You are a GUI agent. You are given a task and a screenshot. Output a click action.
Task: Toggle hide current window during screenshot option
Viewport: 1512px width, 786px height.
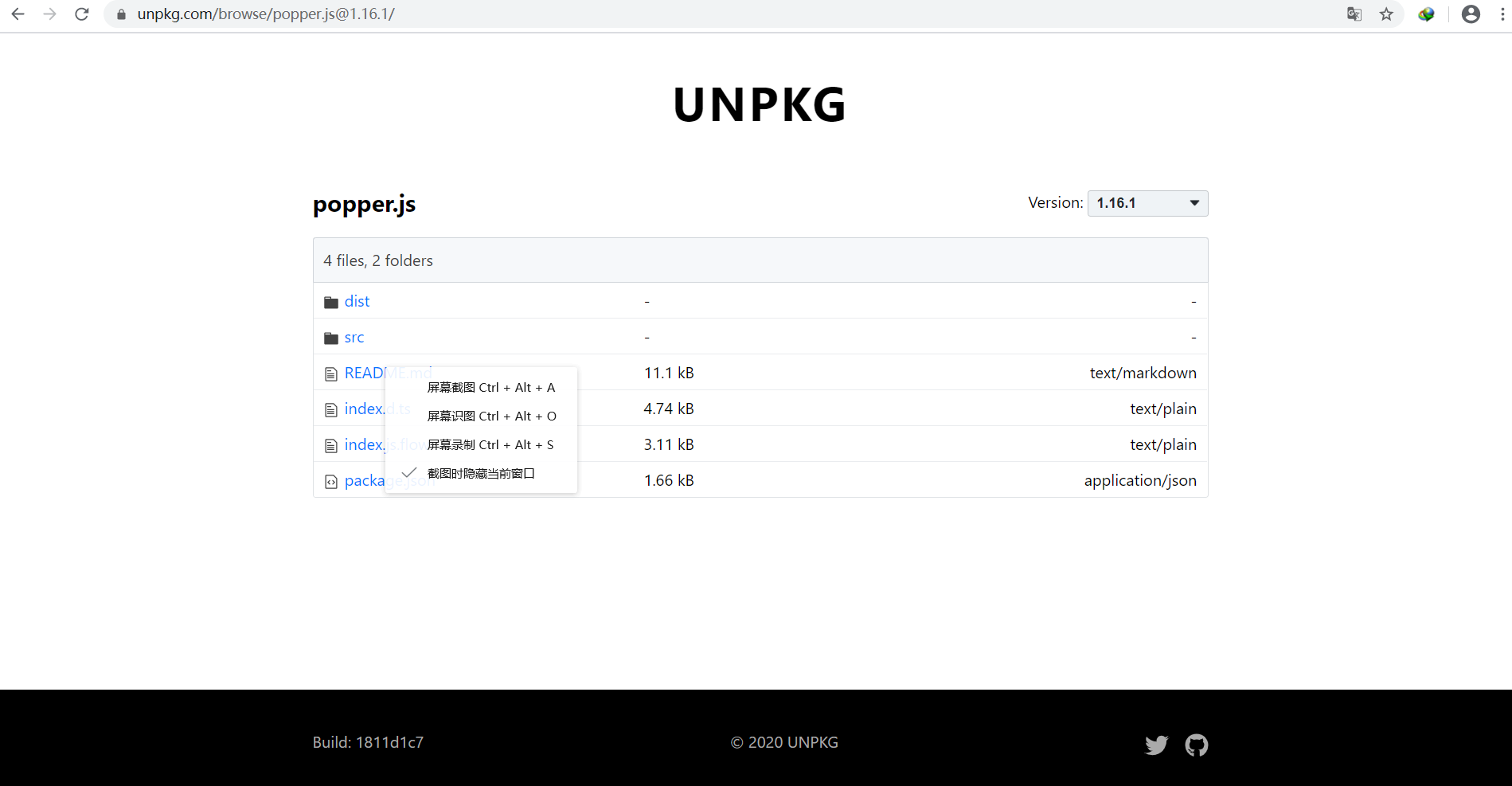click(479, 473)
